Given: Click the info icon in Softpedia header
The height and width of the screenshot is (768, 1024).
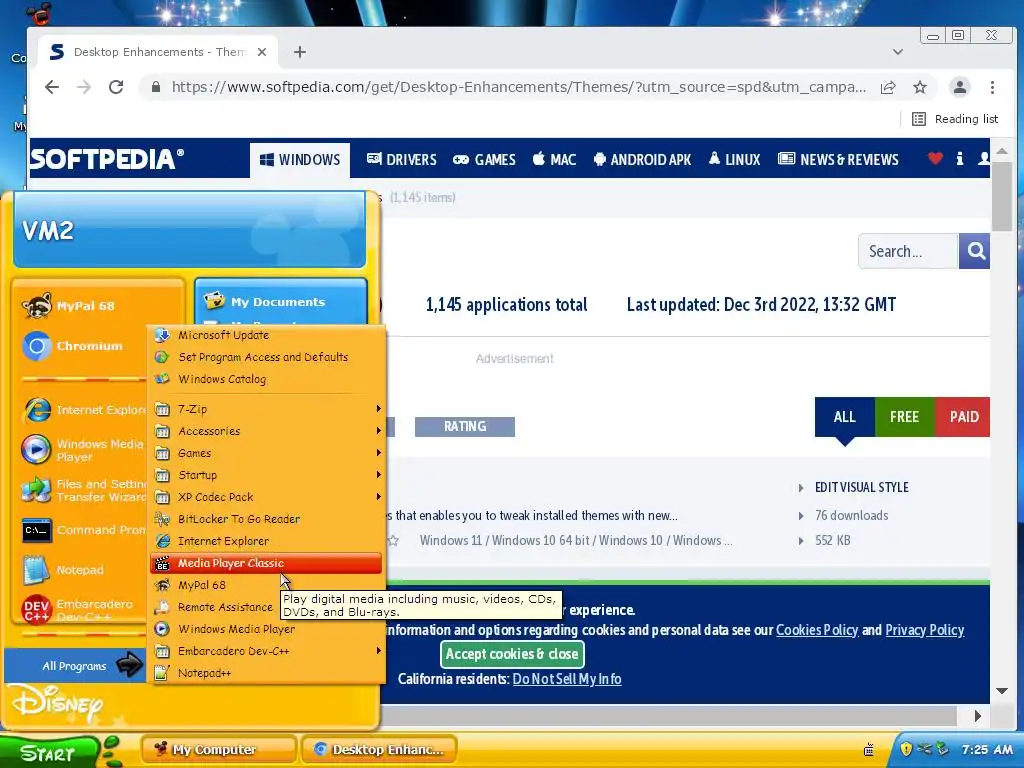Looking at the screenshot, I should pos(959,158).
